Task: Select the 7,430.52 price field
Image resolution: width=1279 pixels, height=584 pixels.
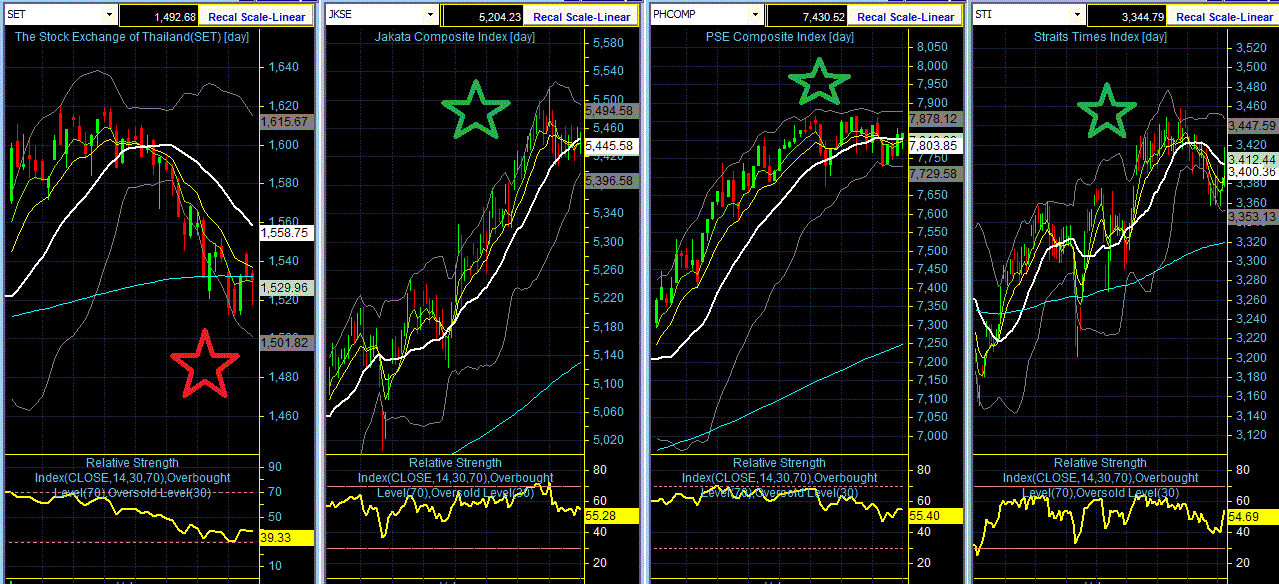Action: 806,16
